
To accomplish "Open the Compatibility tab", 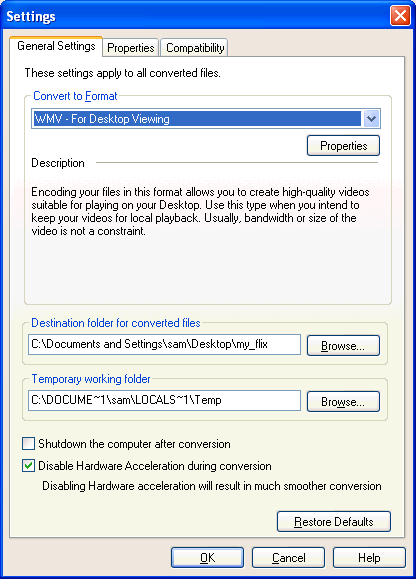I will point(195,48).
